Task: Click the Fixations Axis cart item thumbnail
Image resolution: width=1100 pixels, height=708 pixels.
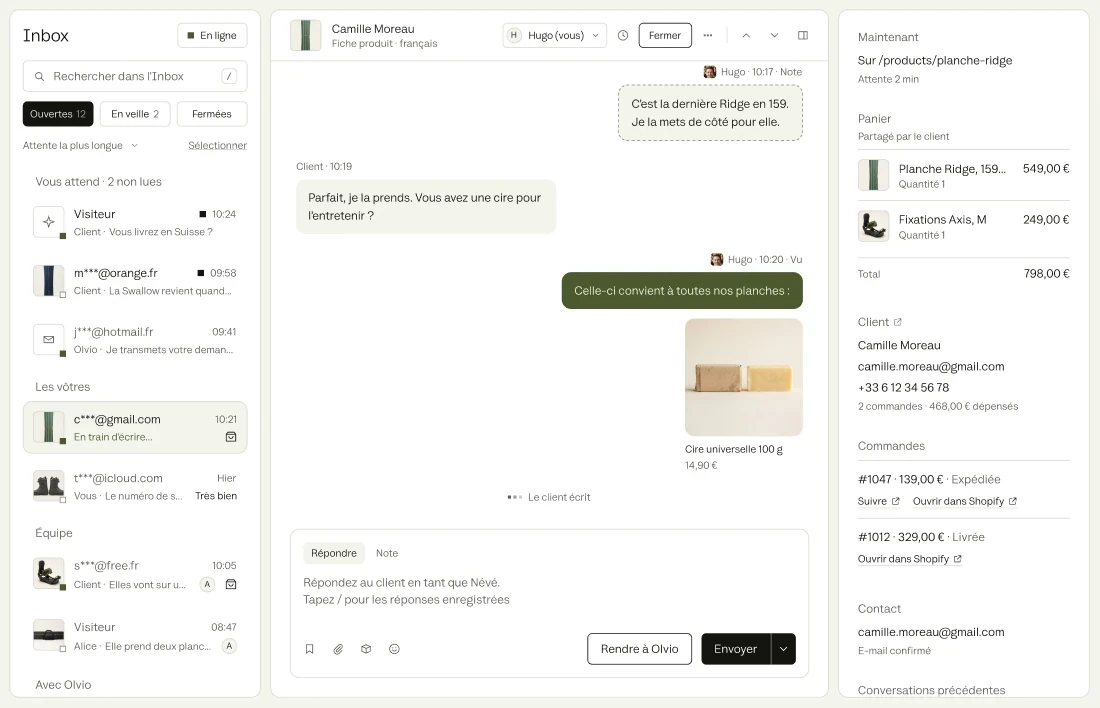Action: pyautogui.click(x=873, y=226)
